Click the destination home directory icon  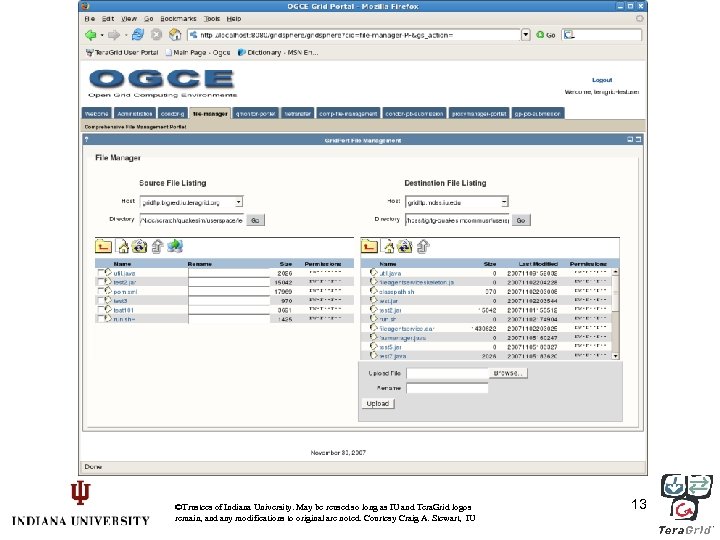click(x=388, y=247)
